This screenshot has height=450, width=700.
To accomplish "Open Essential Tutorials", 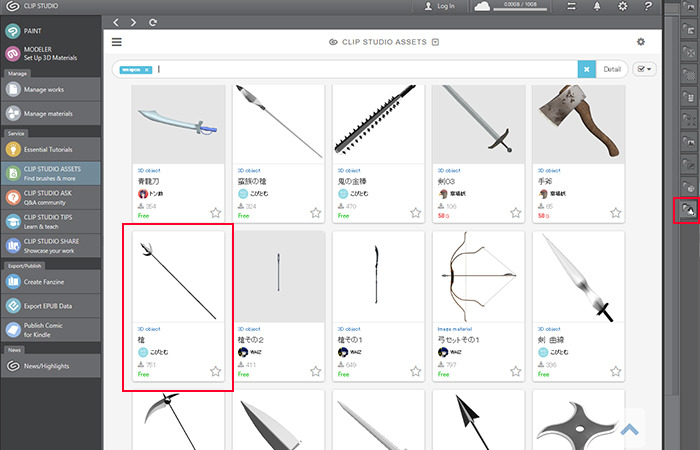I will [x=50, y=149].
